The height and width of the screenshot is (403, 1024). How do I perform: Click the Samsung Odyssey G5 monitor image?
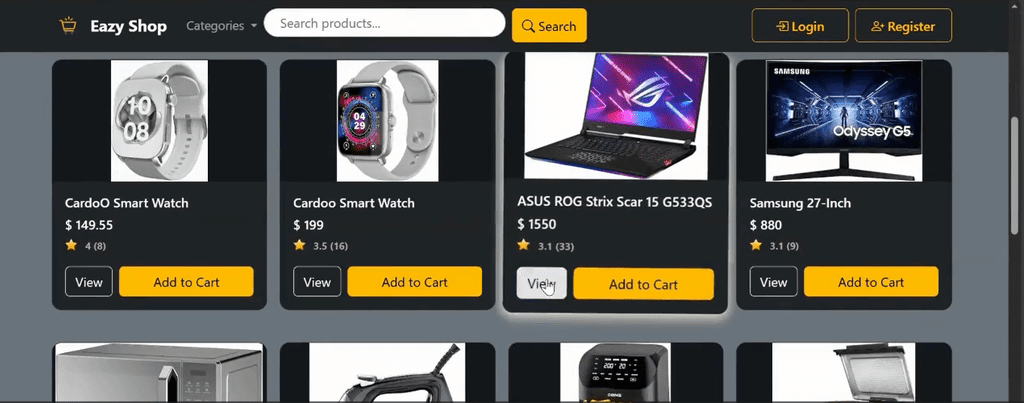pyautogui.click(x=844, y=120)
